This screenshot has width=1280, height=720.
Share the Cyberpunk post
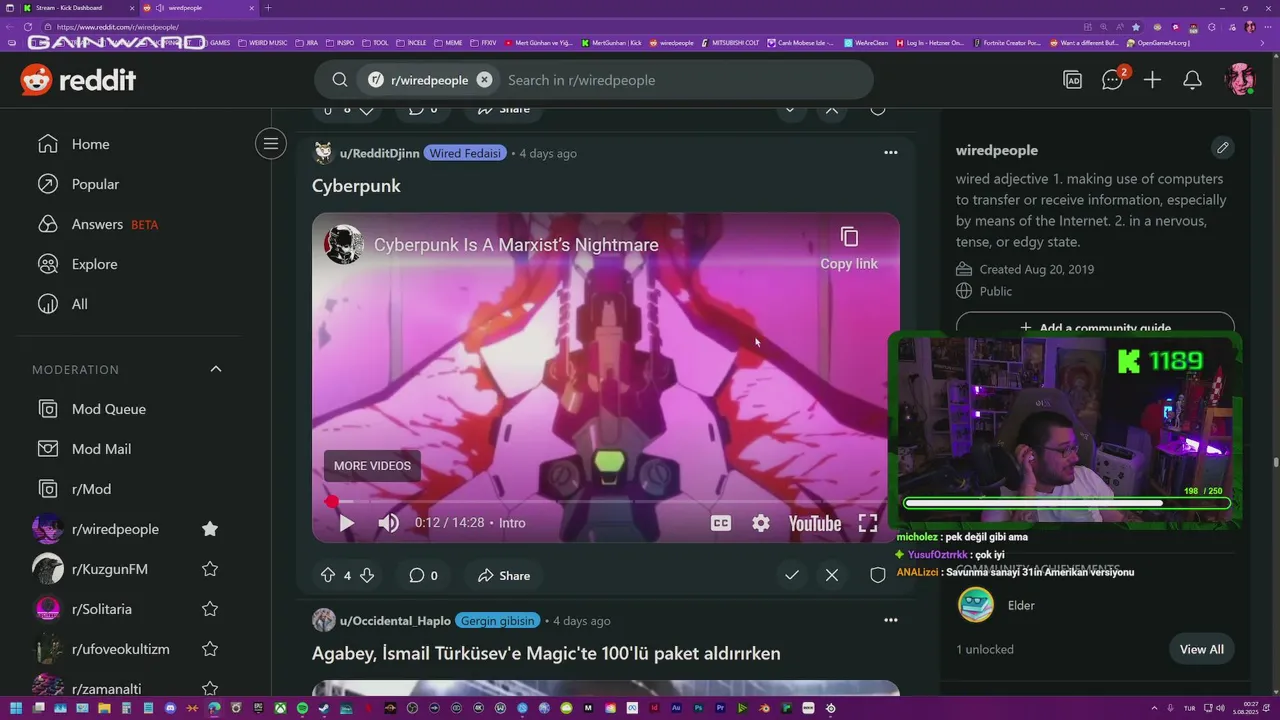(504, 575)
